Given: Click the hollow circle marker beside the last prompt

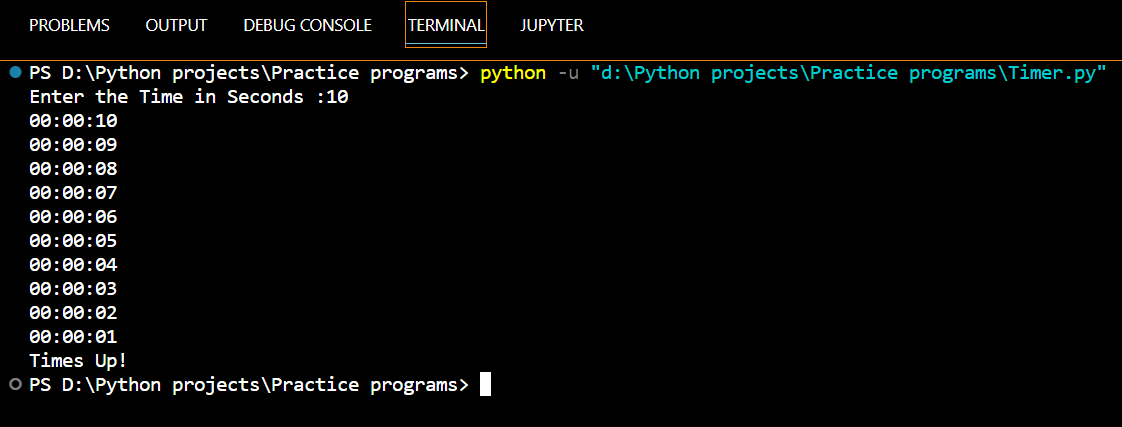Looking at the screenshot, I should coord(16,385).
